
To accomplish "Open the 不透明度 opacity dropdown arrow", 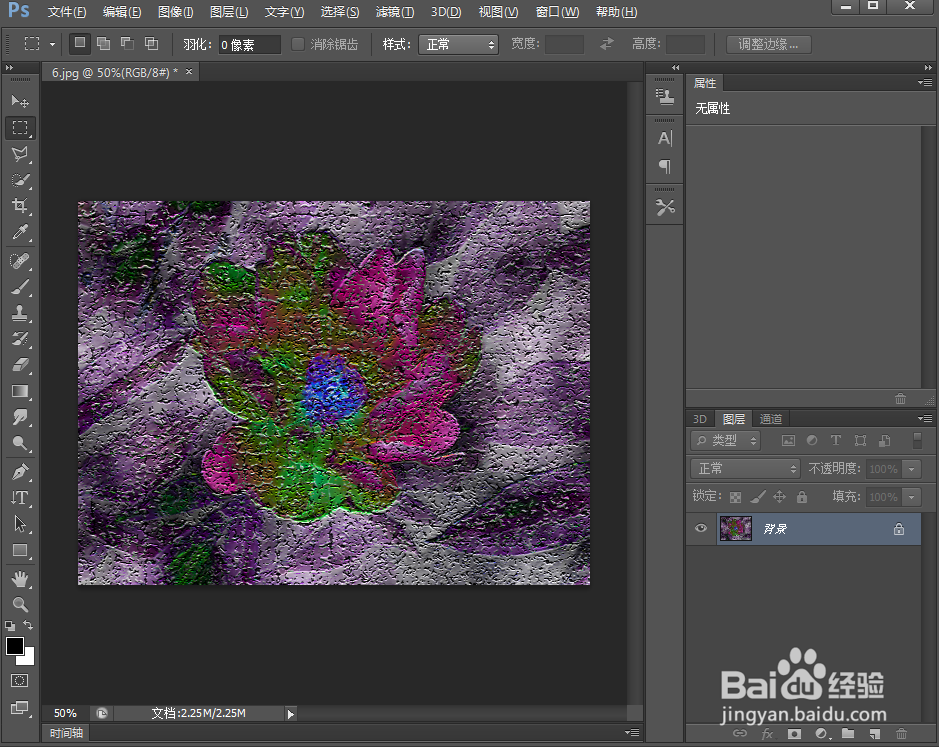I will click(911, 468).
